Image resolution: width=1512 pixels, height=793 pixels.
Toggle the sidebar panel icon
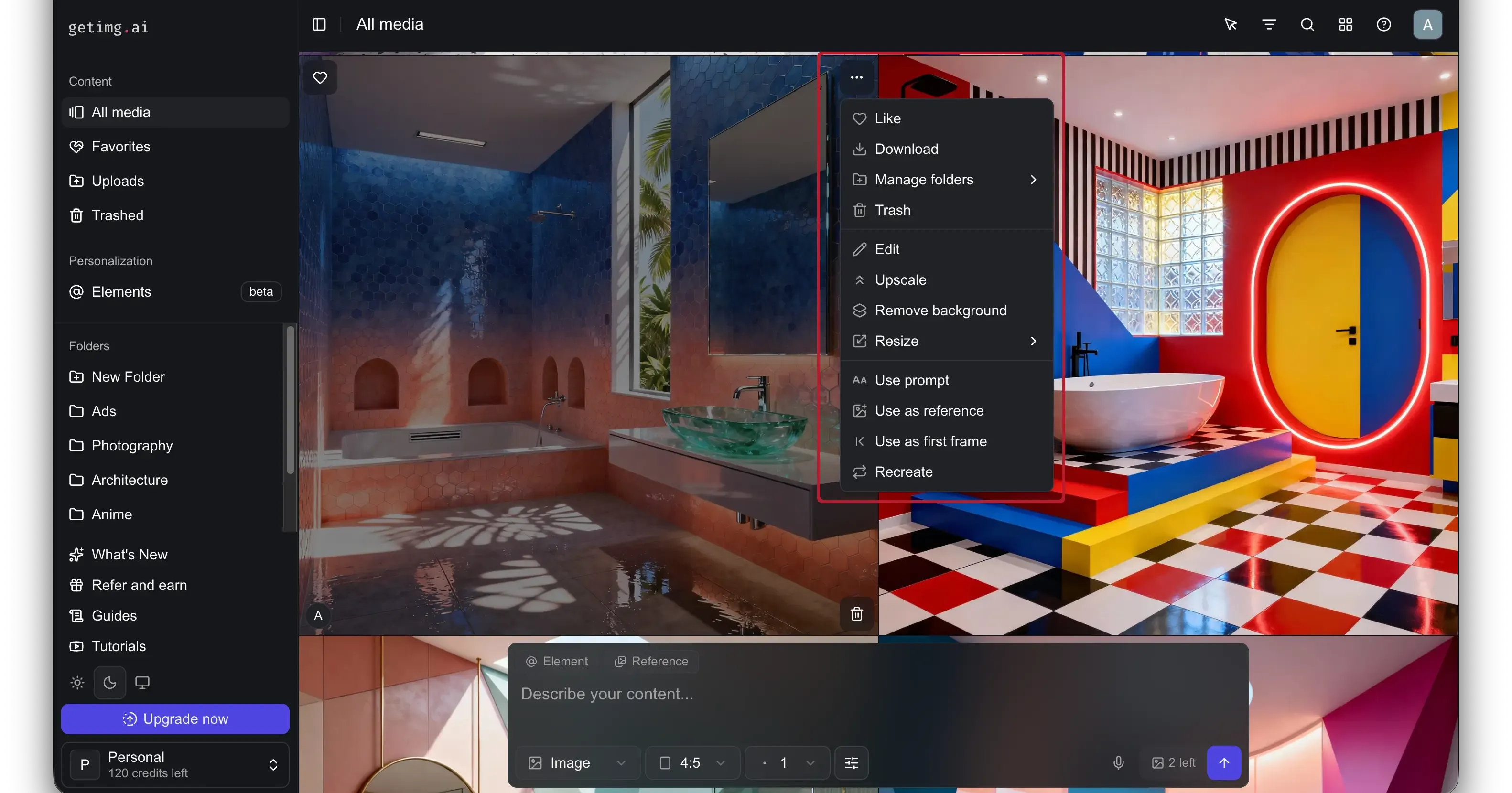(x=318, y=24)
